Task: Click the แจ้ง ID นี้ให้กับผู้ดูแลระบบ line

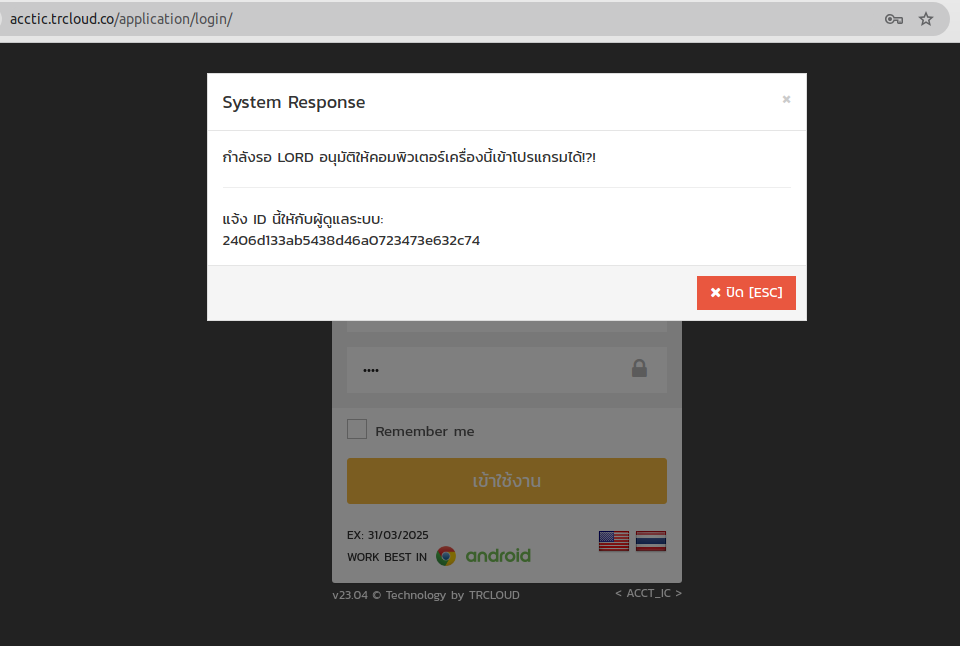Action: [x=302, y=219]
